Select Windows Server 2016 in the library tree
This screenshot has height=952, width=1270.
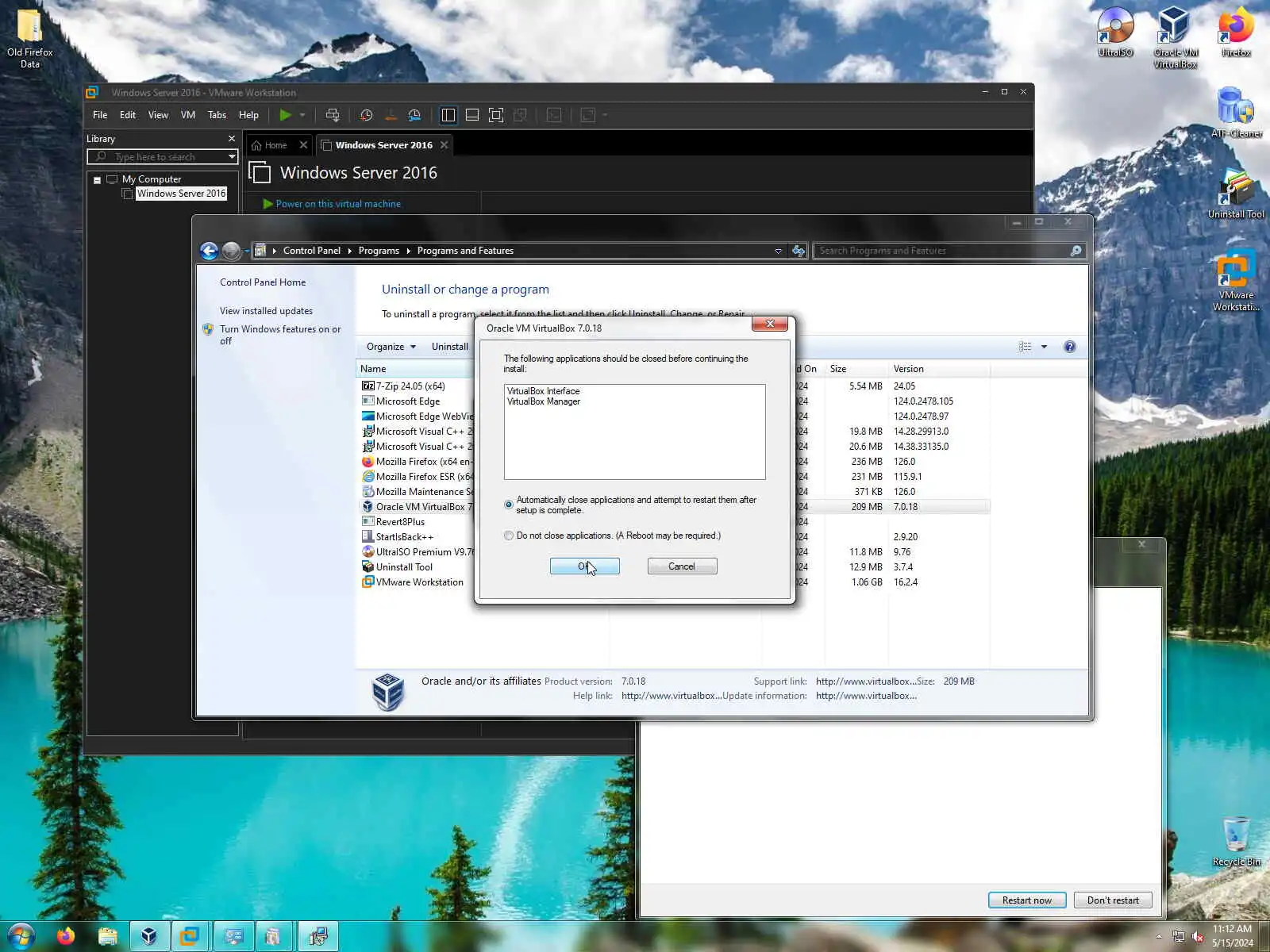(x=181, y=194)
